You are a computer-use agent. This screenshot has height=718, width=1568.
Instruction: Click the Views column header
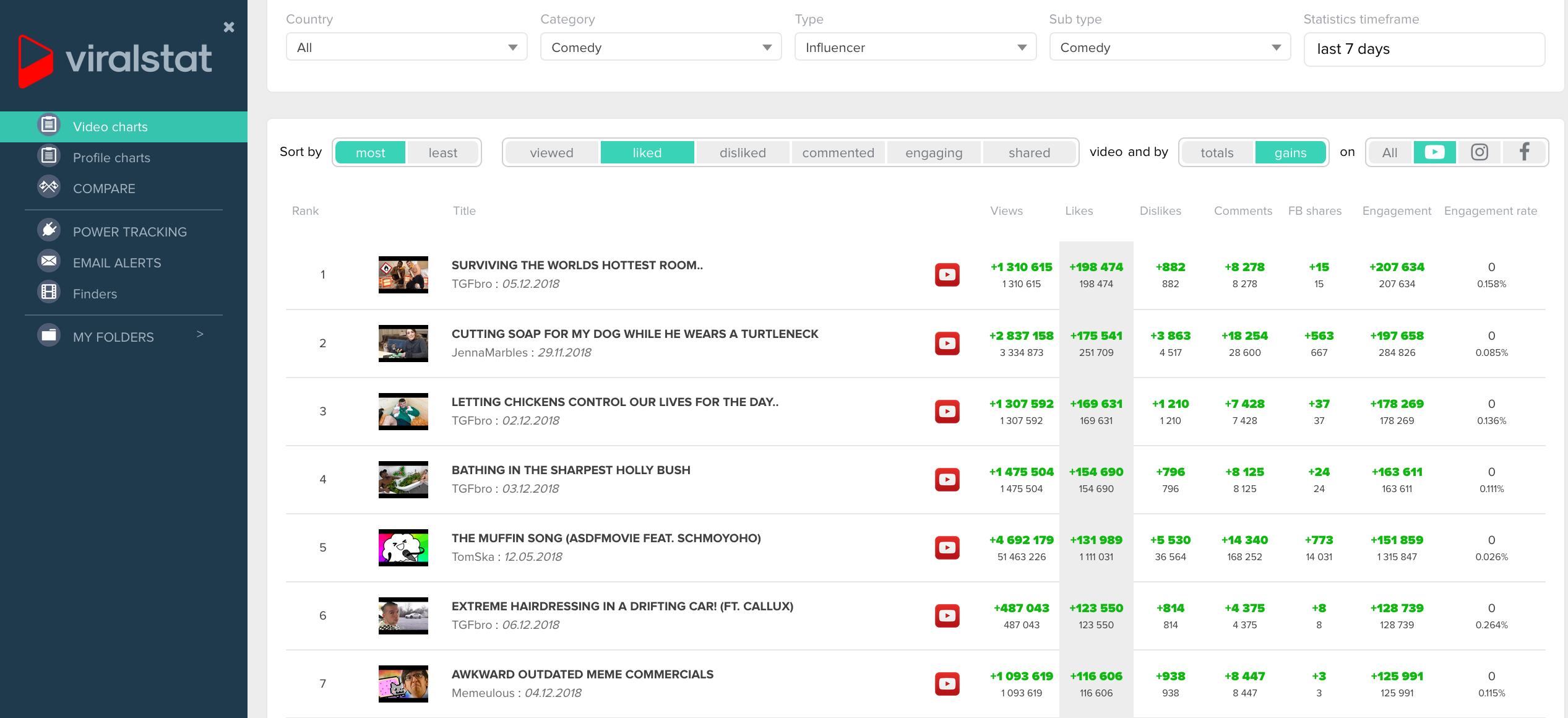tap(1006, 210)
